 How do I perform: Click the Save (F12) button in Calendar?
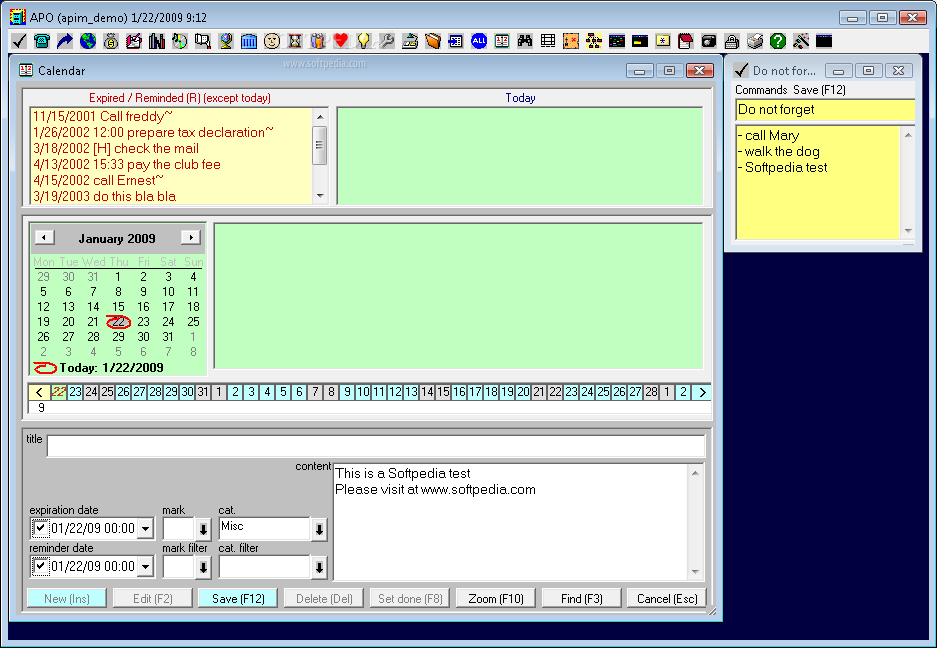[x=238, y=598]
